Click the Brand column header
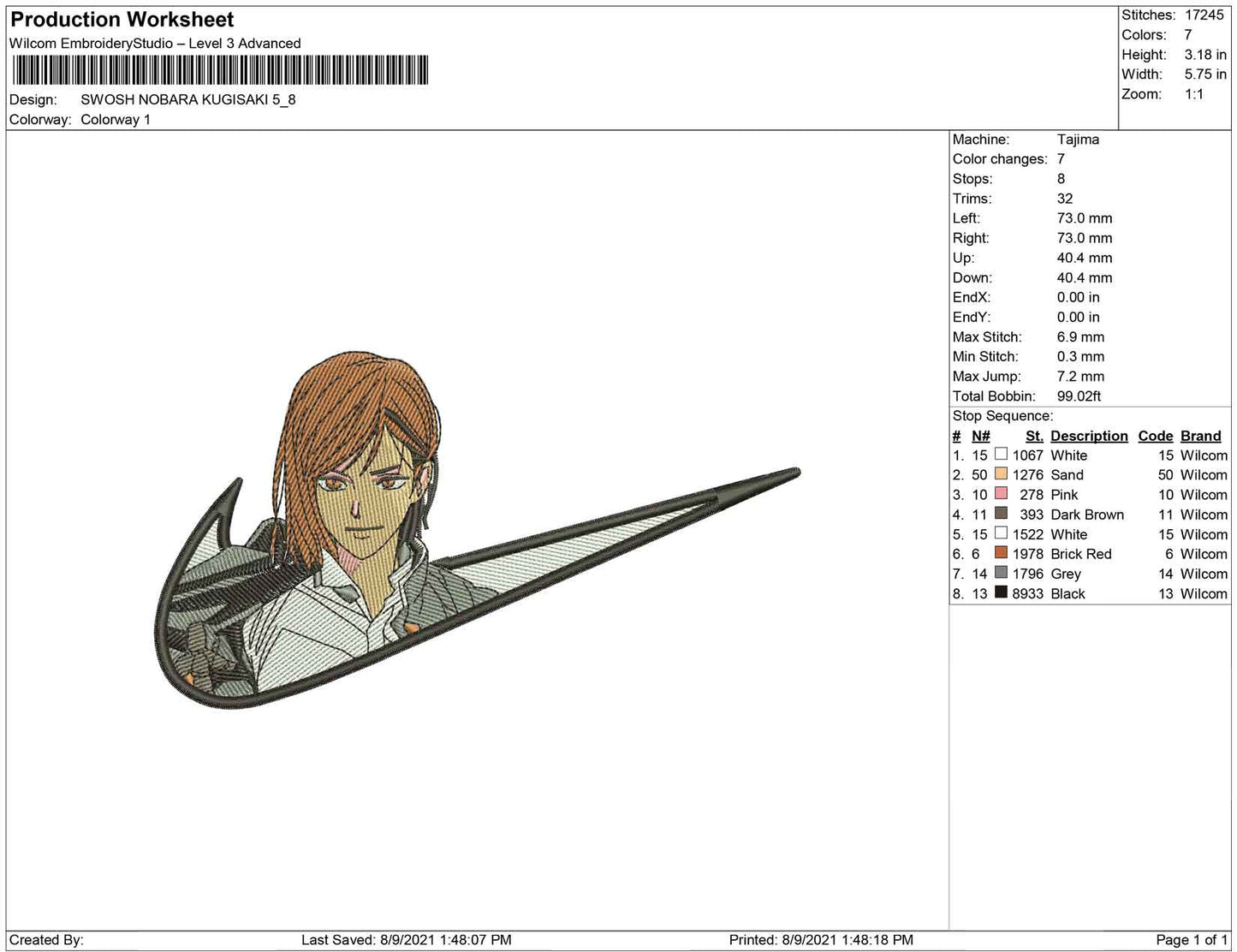Image resolution: width=1237 pixels, height=952 pixels. (x=1200, y=436)
